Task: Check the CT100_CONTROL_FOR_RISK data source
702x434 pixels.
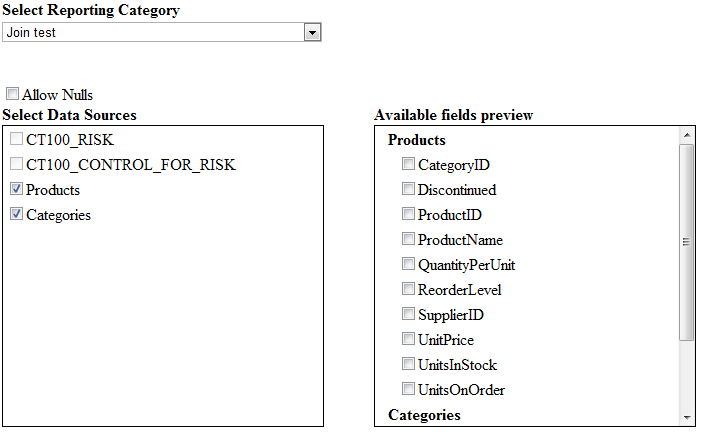Action: pos(16,164)
